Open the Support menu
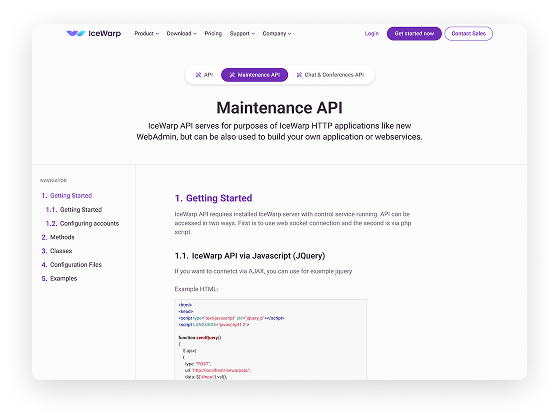Image resolution: width=560 pixels, height=420 pixels. point(242,34)
